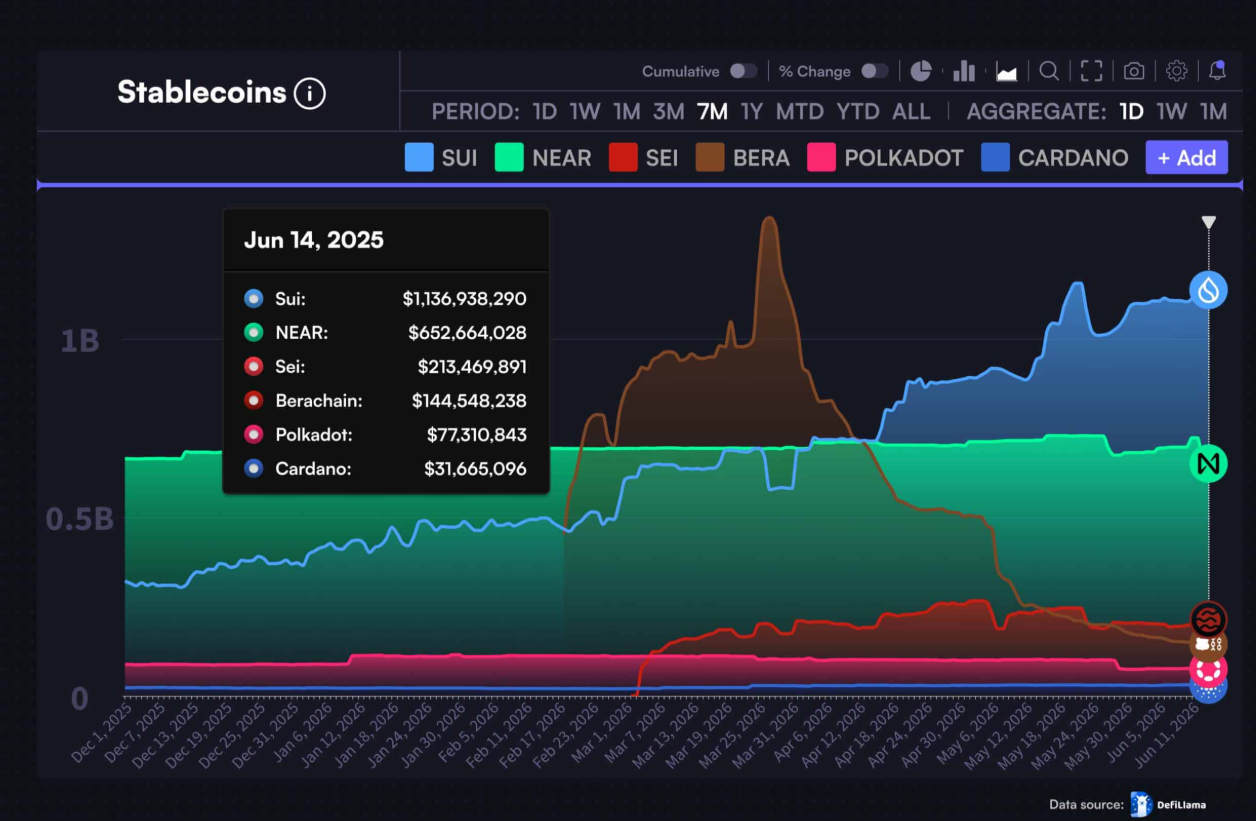Set aggregate to 1D
Screen dimensions: 1256x821
(1131, 111)
